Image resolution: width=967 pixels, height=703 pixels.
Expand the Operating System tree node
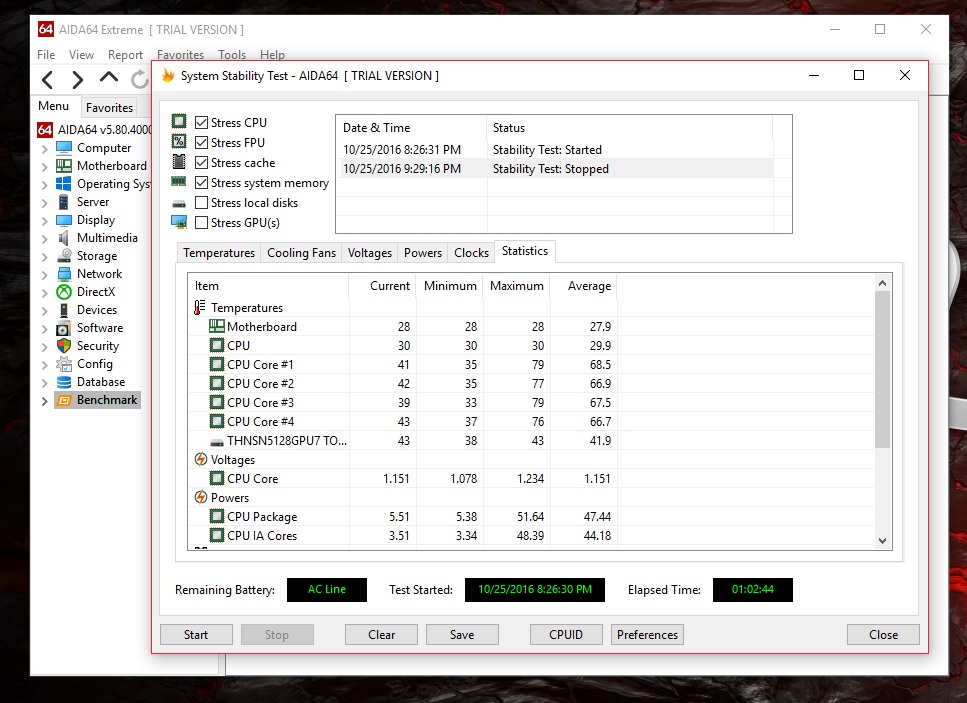pos(44,184)
